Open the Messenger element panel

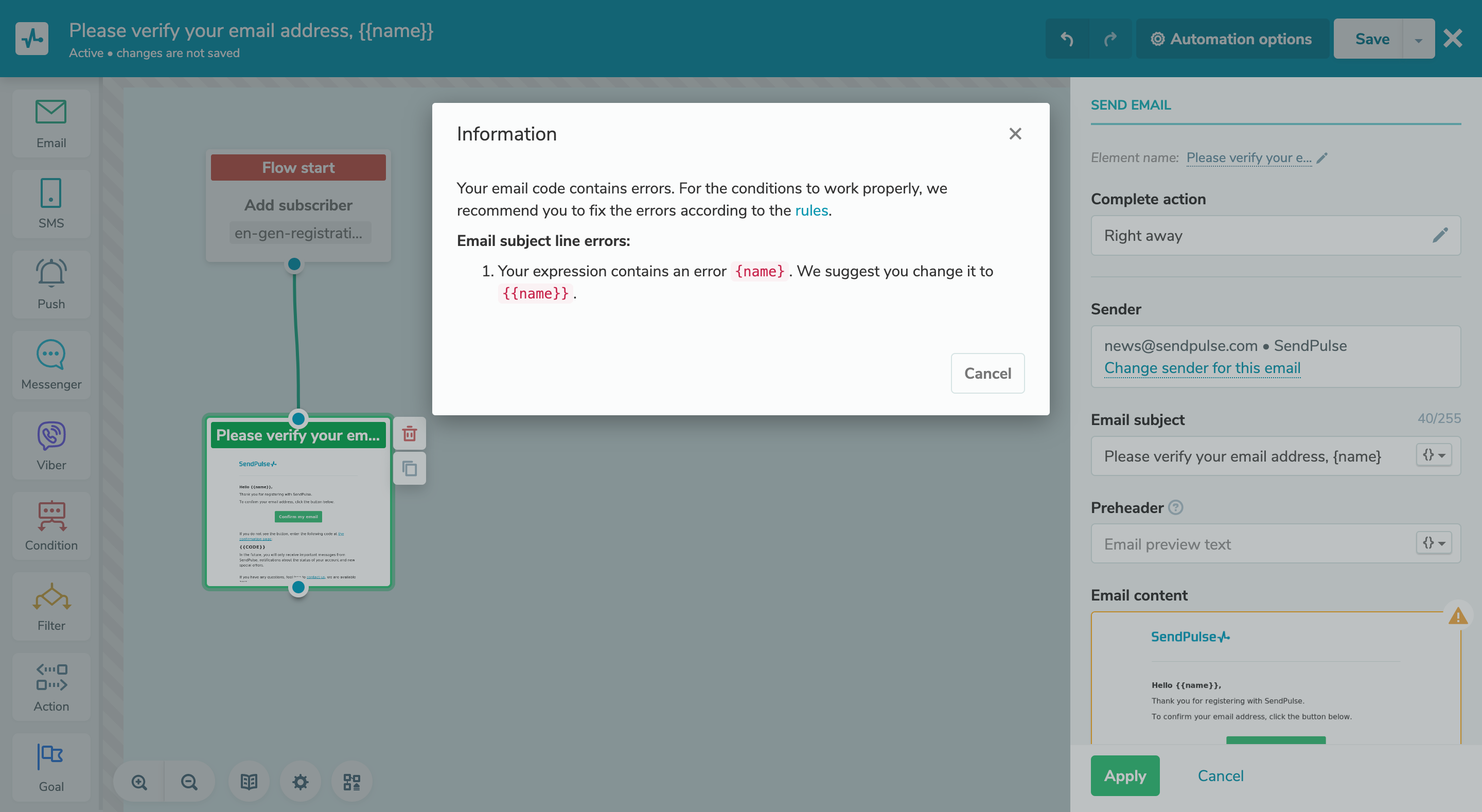(50, 365)
